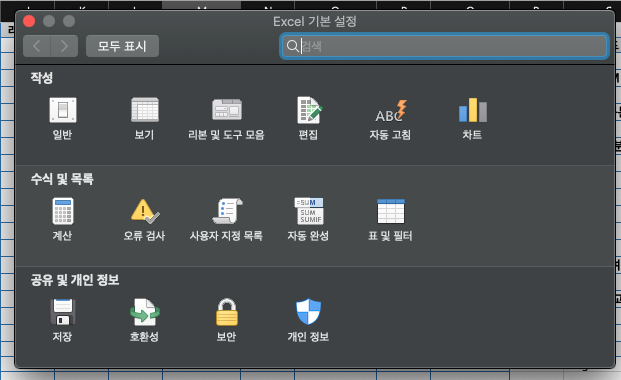Click the magnifier icon in search field

tap(292, 46)
